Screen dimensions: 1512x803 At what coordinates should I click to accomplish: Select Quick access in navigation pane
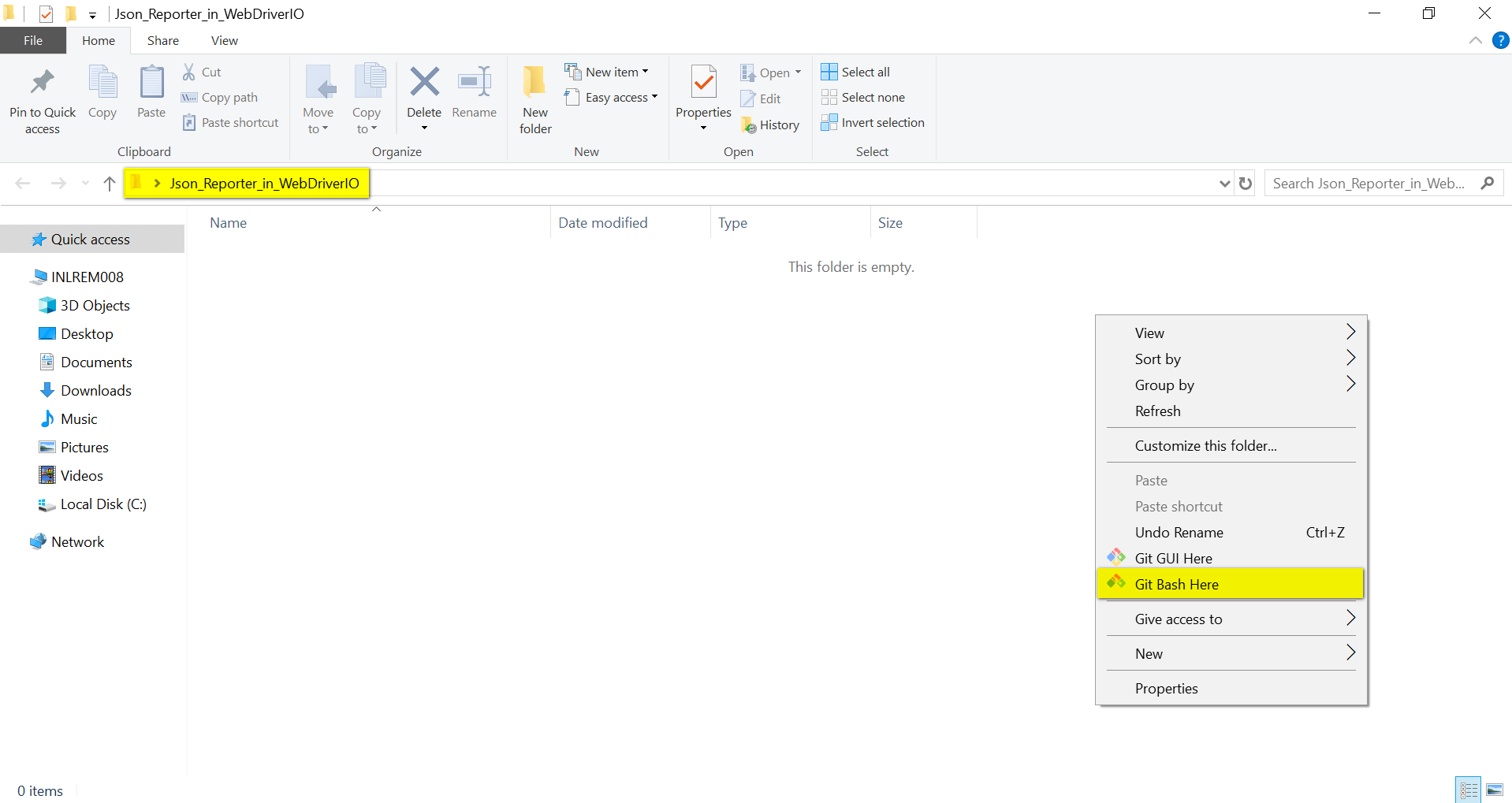[x=92, y=240]
